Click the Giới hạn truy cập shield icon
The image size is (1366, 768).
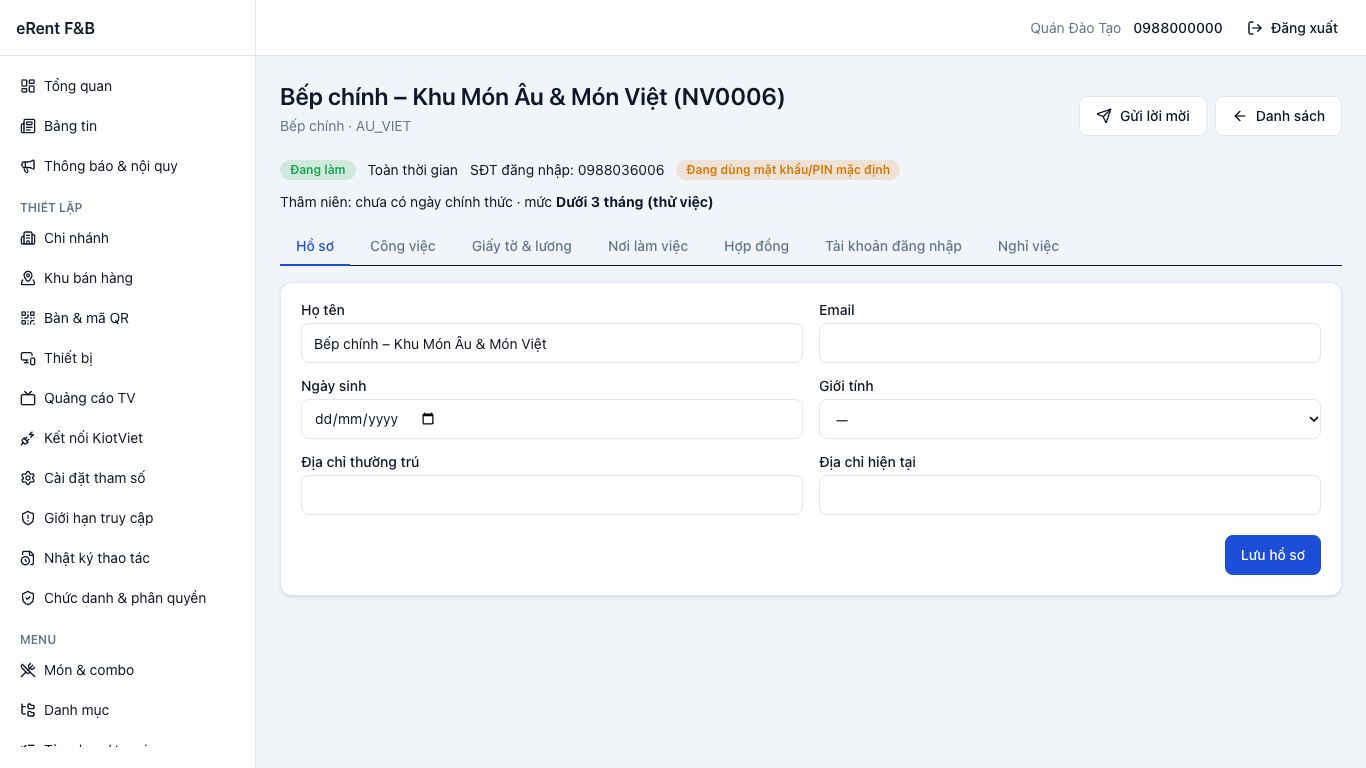tap(28, 518)
